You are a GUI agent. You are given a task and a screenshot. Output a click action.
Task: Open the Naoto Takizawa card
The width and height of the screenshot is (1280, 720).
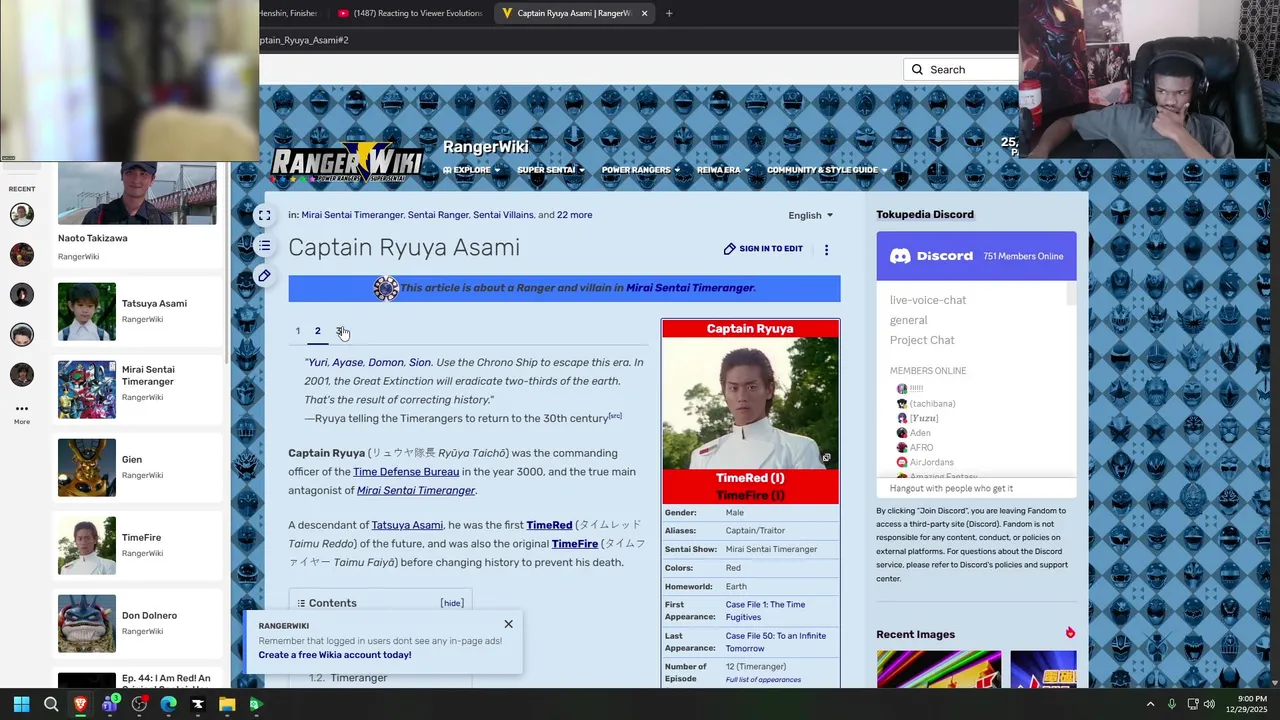click(x=137, y=214)
